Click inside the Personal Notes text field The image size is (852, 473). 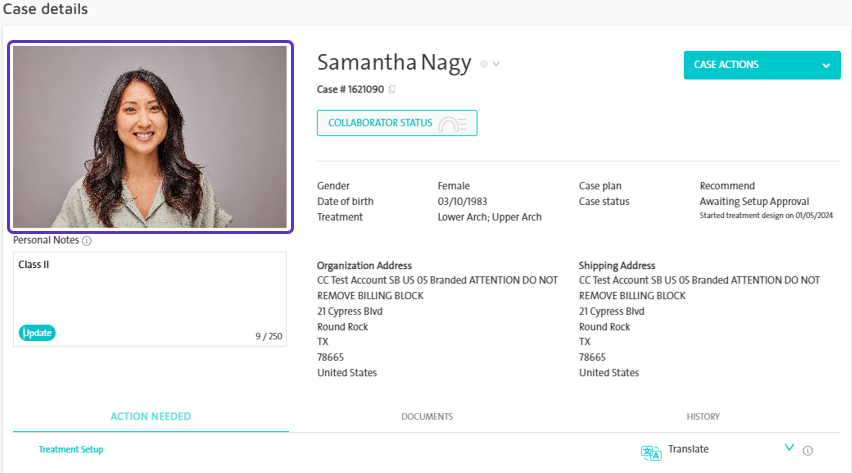(150, 291)
